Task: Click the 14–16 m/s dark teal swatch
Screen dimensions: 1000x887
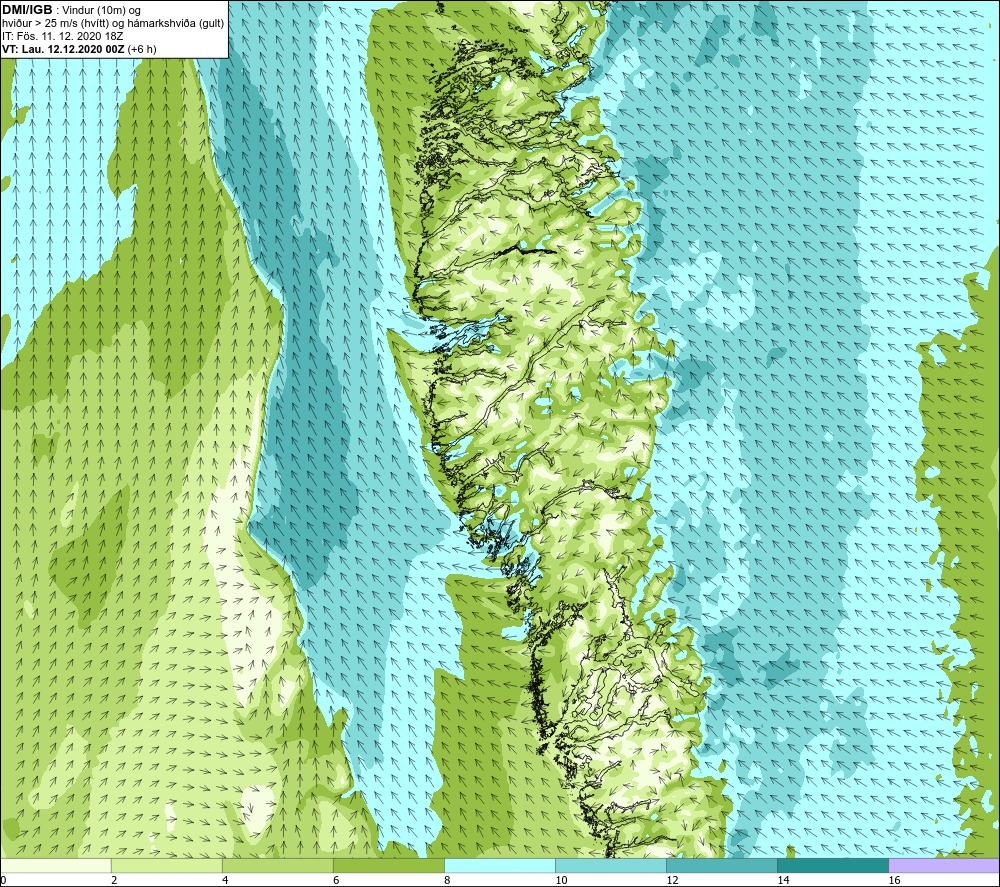Action: point(832,865)
